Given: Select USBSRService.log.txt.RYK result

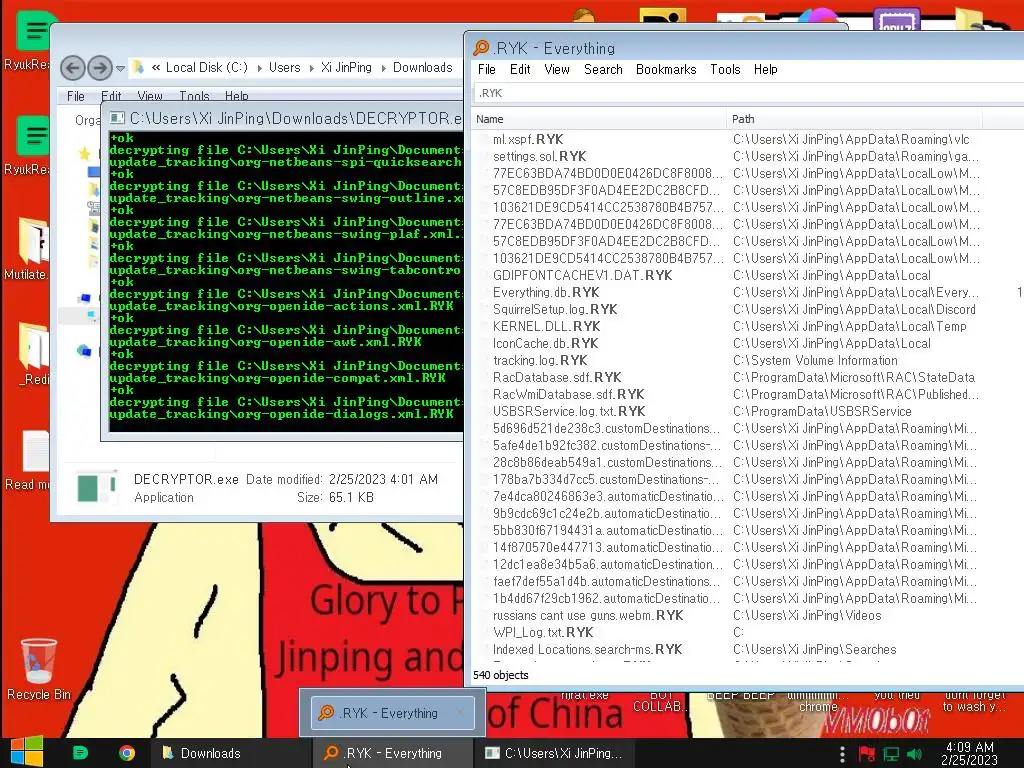Looking at the screenshot, I should point(569,411).
